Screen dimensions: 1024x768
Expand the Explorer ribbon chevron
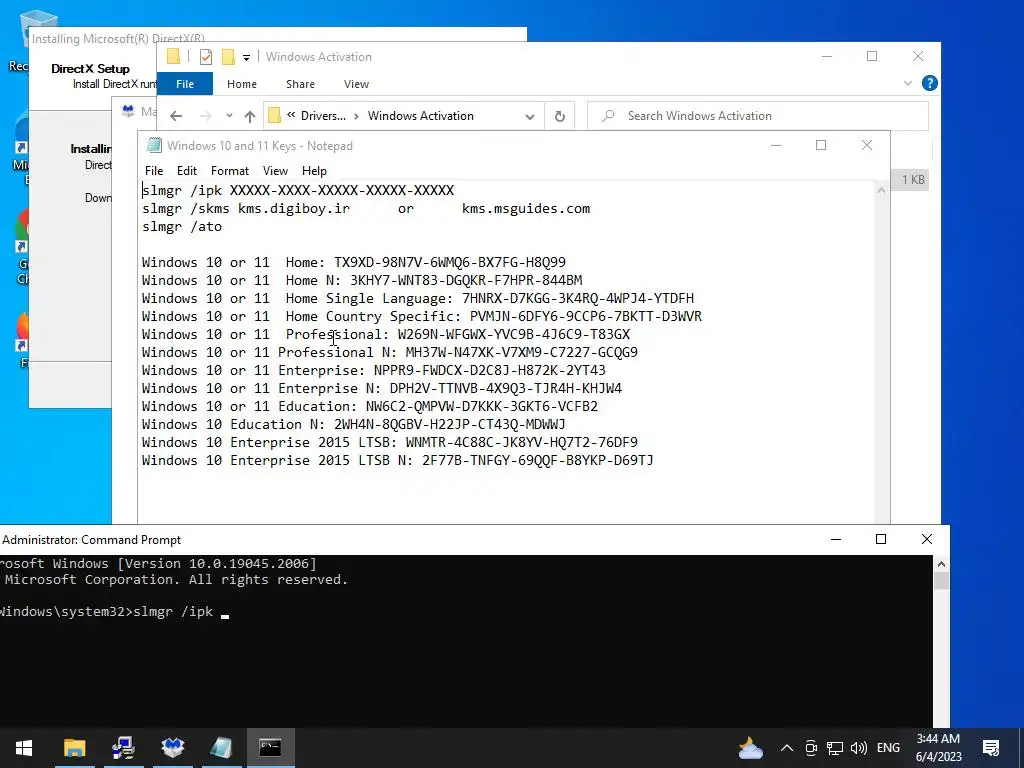(x=908, y=84)
